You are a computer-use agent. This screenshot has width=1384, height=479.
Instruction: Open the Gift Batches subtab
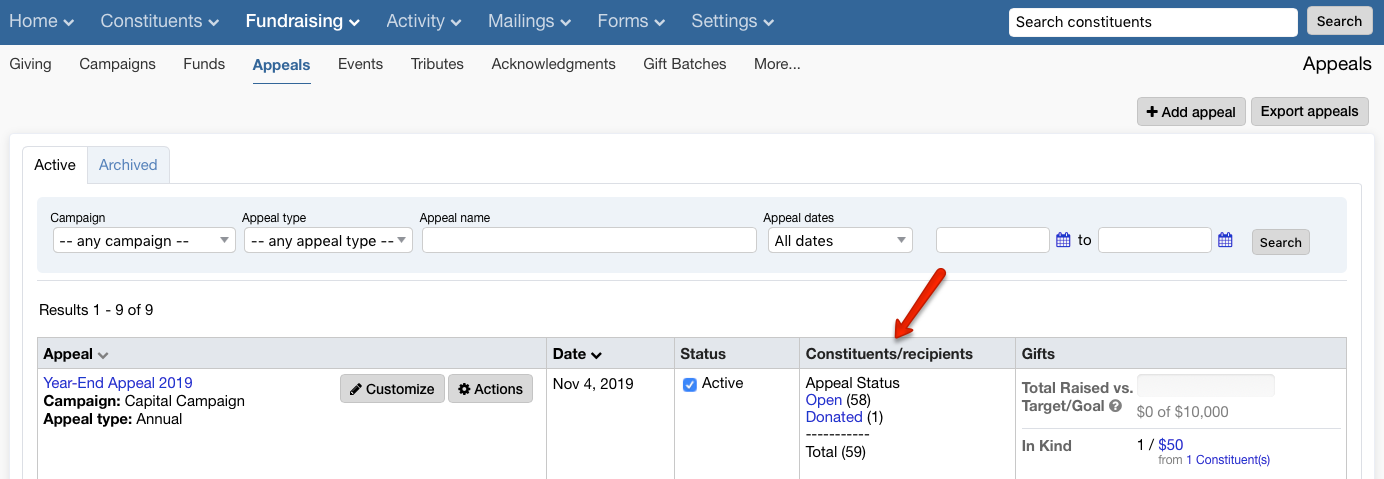tap(685, 64)
